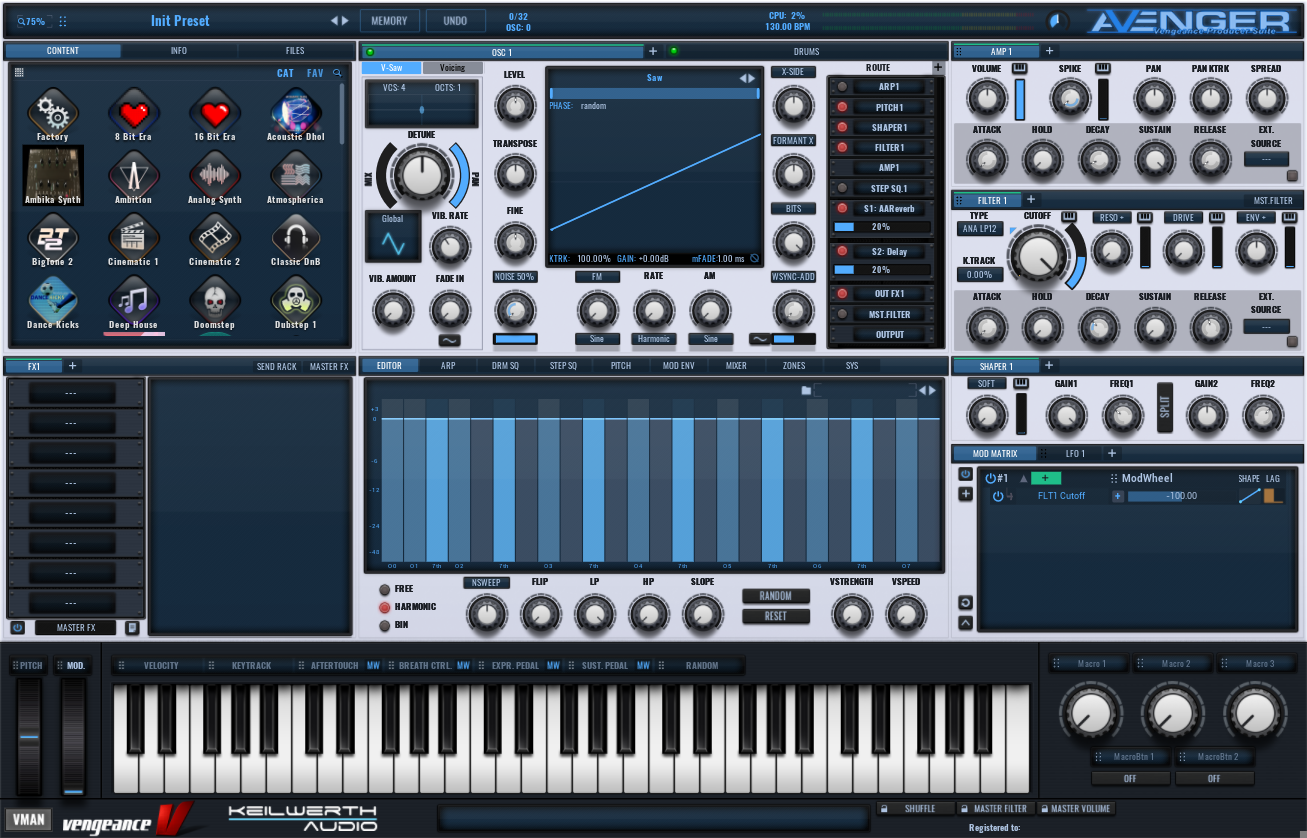Toggle the content browser grid view icon
The height and width of the screenshot is (838, 1307).
point(19,72)
